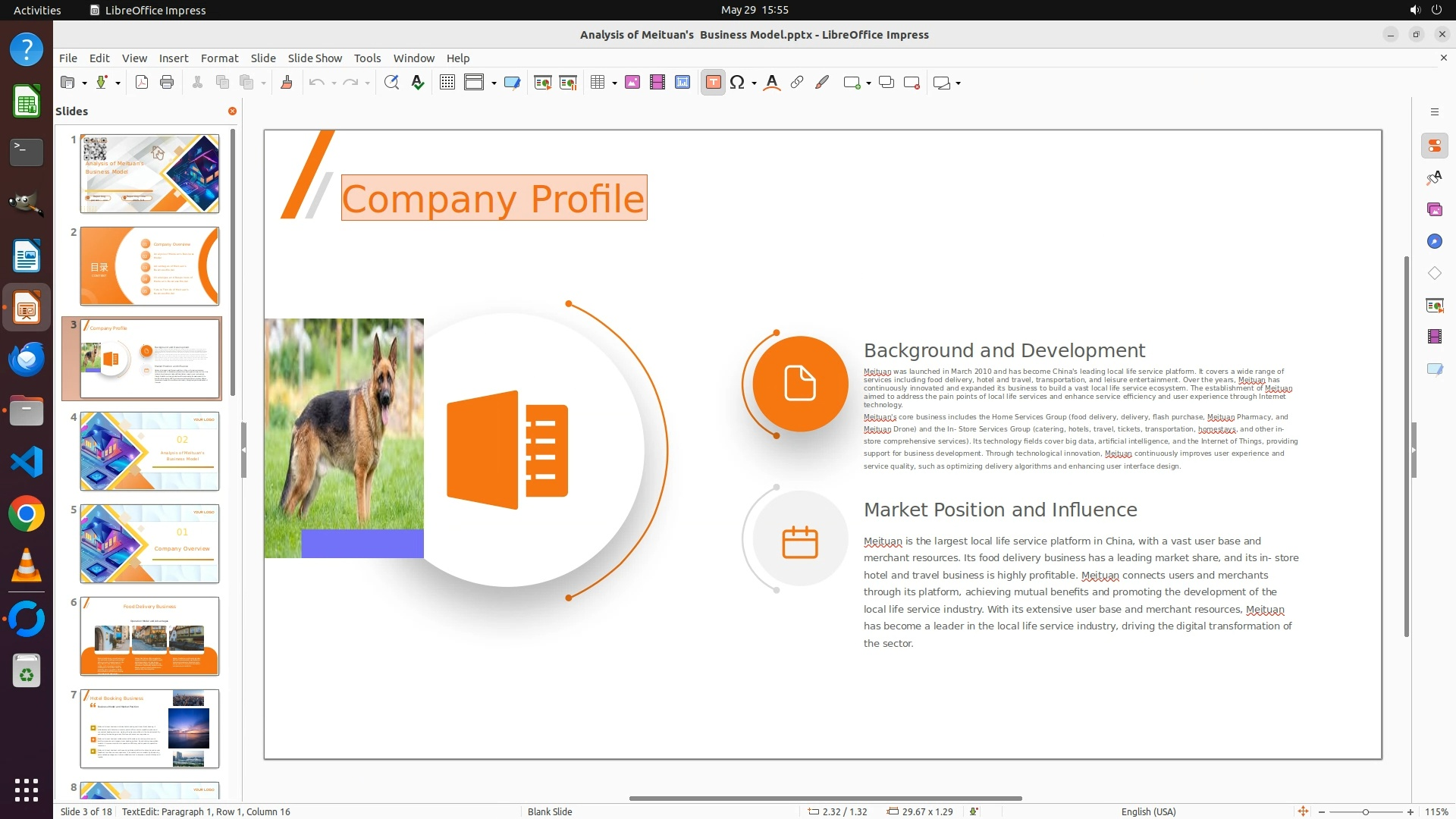Image resolution: width=1456 pixels, height=819 pixels.
Task: Toggle the Master Slide view button
Action: coord(513,83)
